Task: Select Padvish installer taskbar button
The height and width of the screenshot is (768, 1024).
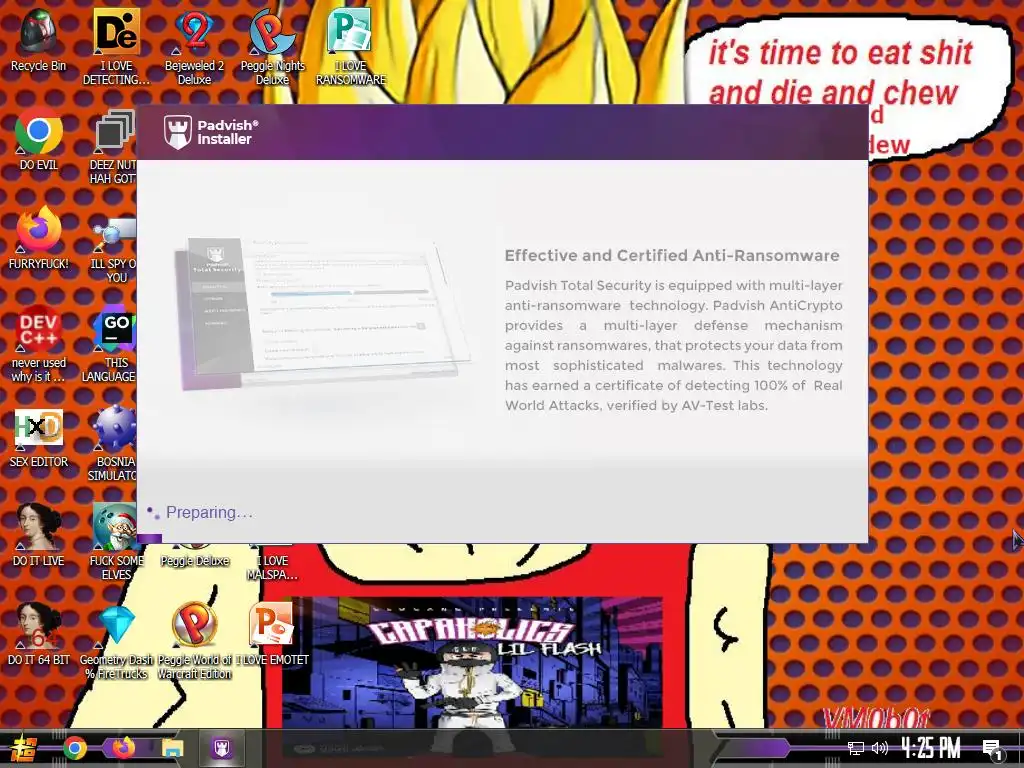Action: 221,748
